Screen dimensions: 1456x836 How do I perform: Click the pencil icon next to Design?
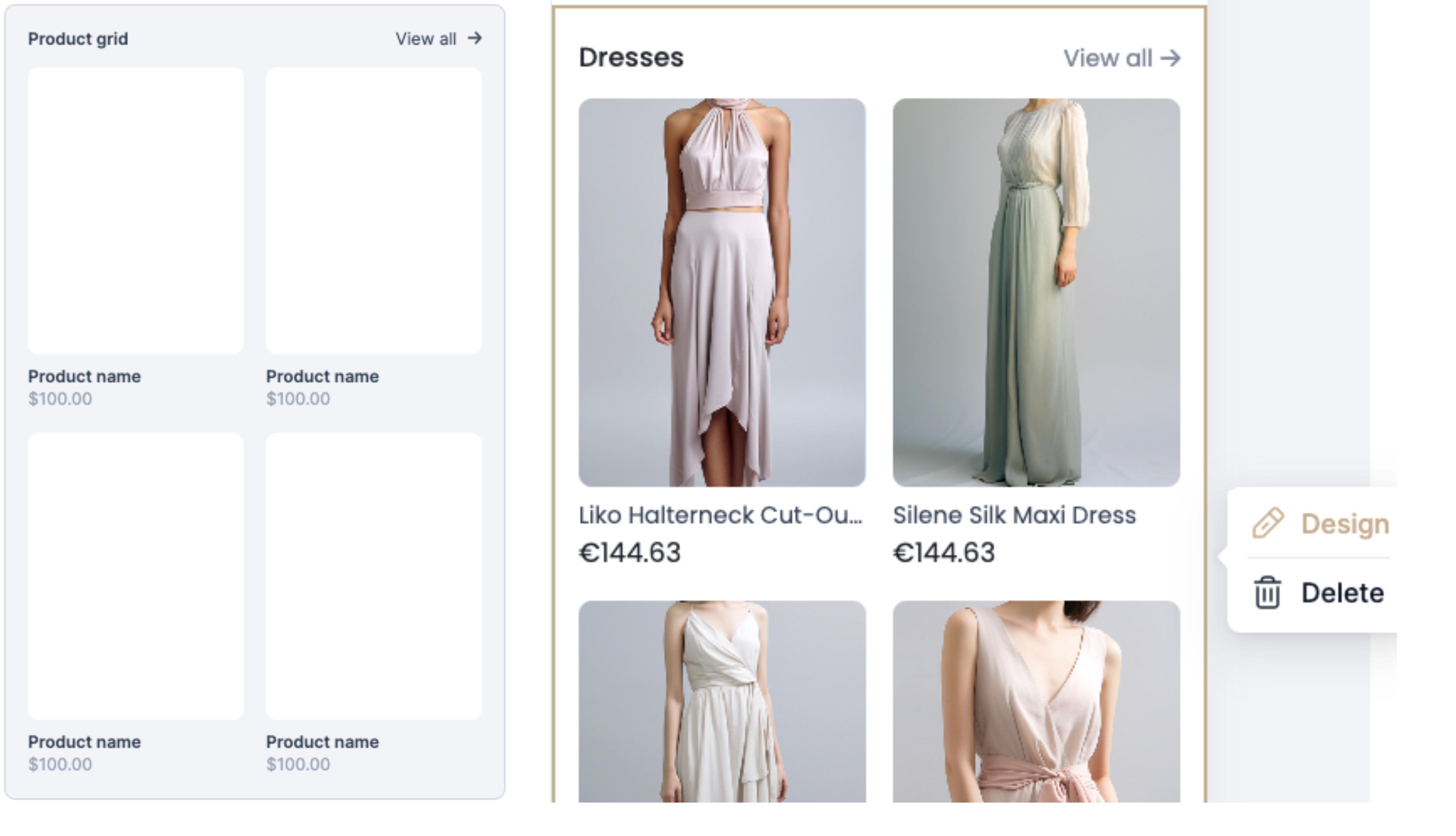click(1267, 523)
